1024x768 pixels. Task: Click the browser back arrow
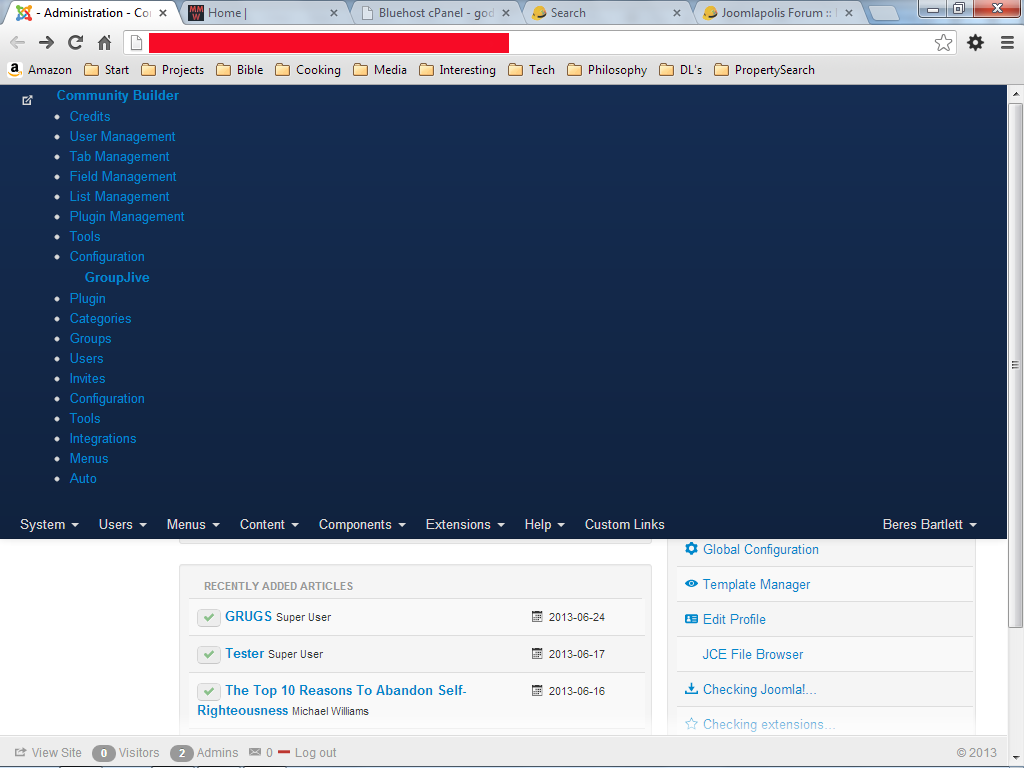click(18, 43)
